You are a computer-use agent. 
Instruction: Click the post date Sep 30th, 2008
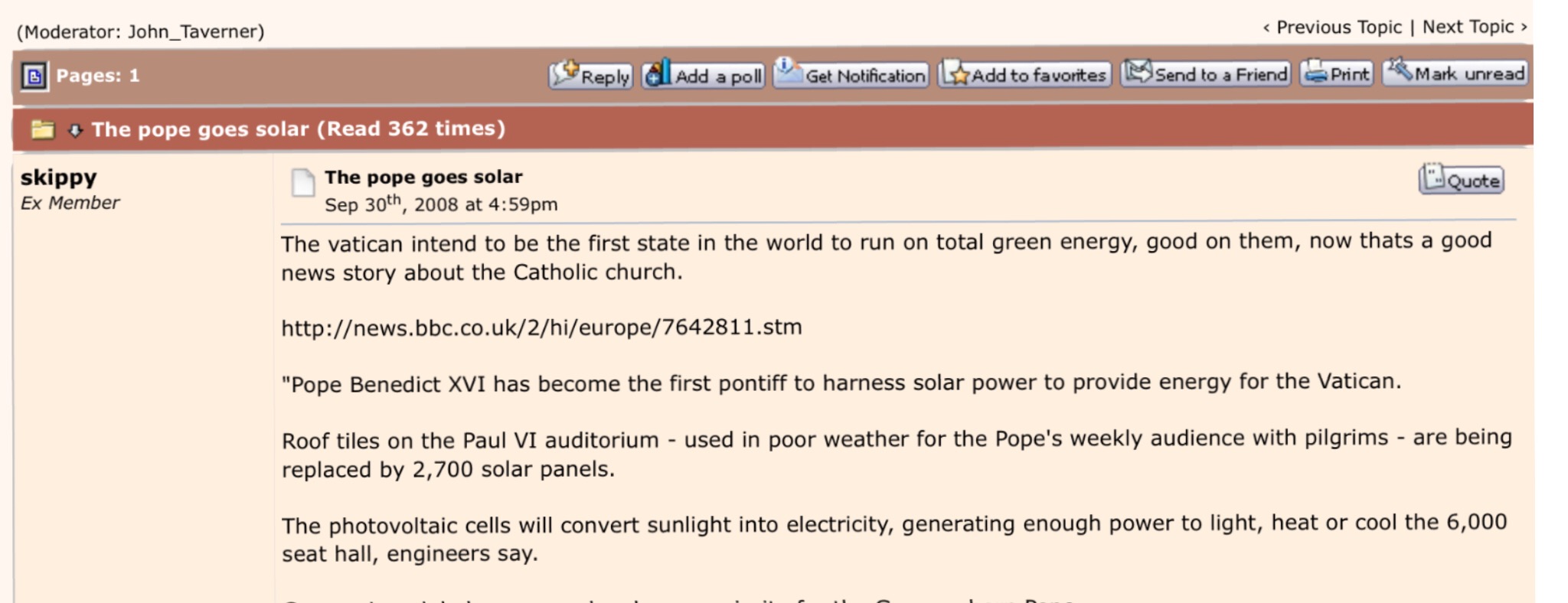(440, 204)
